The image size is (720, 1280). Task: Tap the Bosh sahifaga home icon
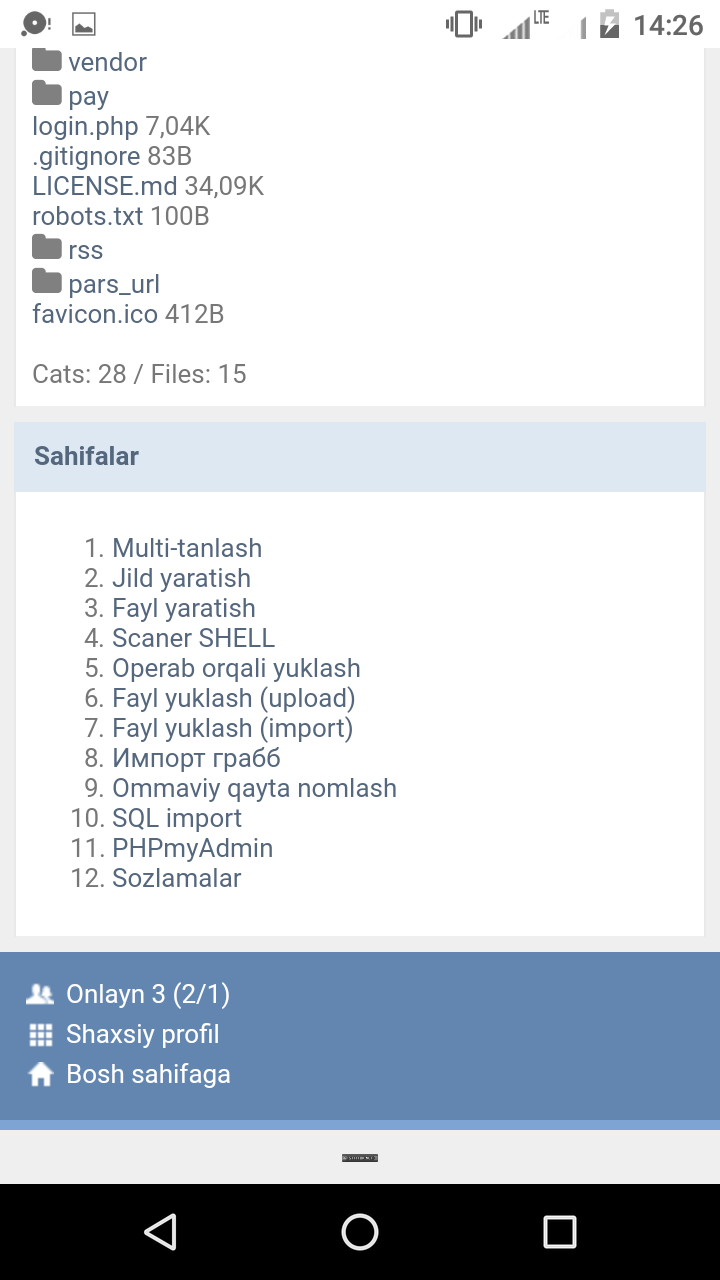pos(41,1075)
